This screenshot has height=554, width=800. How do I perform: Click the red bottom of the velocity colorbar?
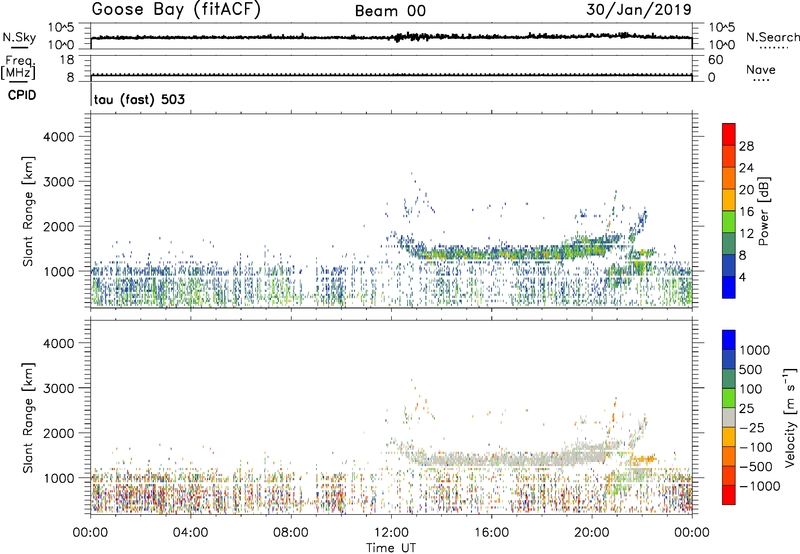pos(729,495)
